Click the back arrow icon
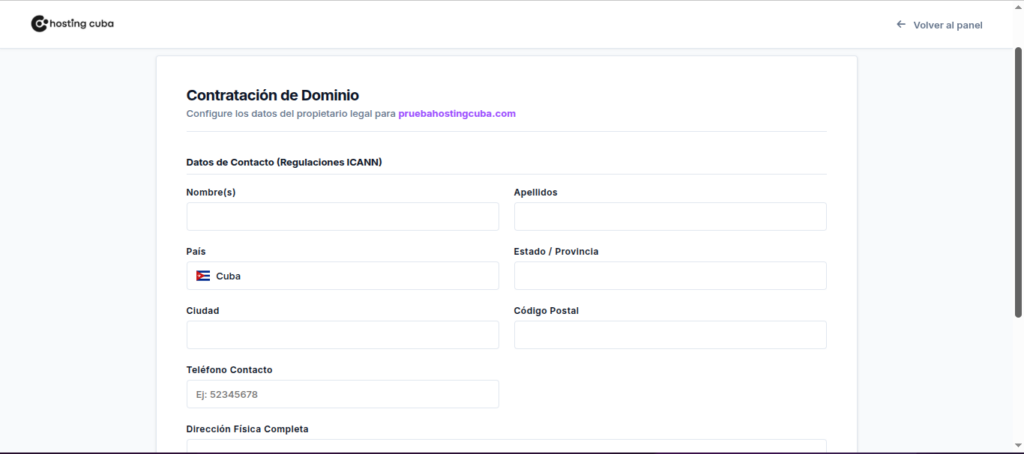Viewport: 1024px width, 454px height. point(900,24)
